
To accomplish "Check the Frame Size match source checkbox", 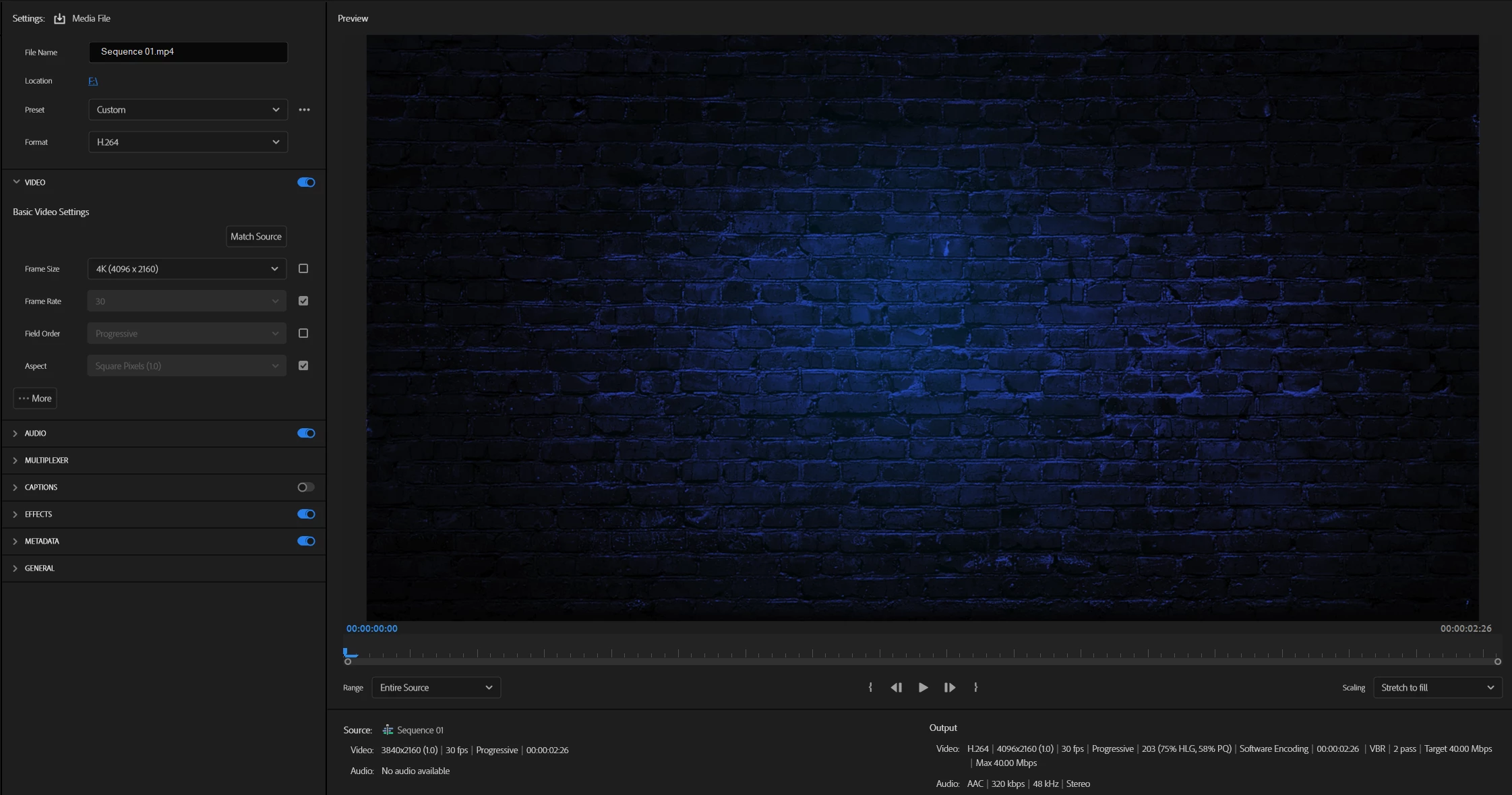I will point(303,269).
